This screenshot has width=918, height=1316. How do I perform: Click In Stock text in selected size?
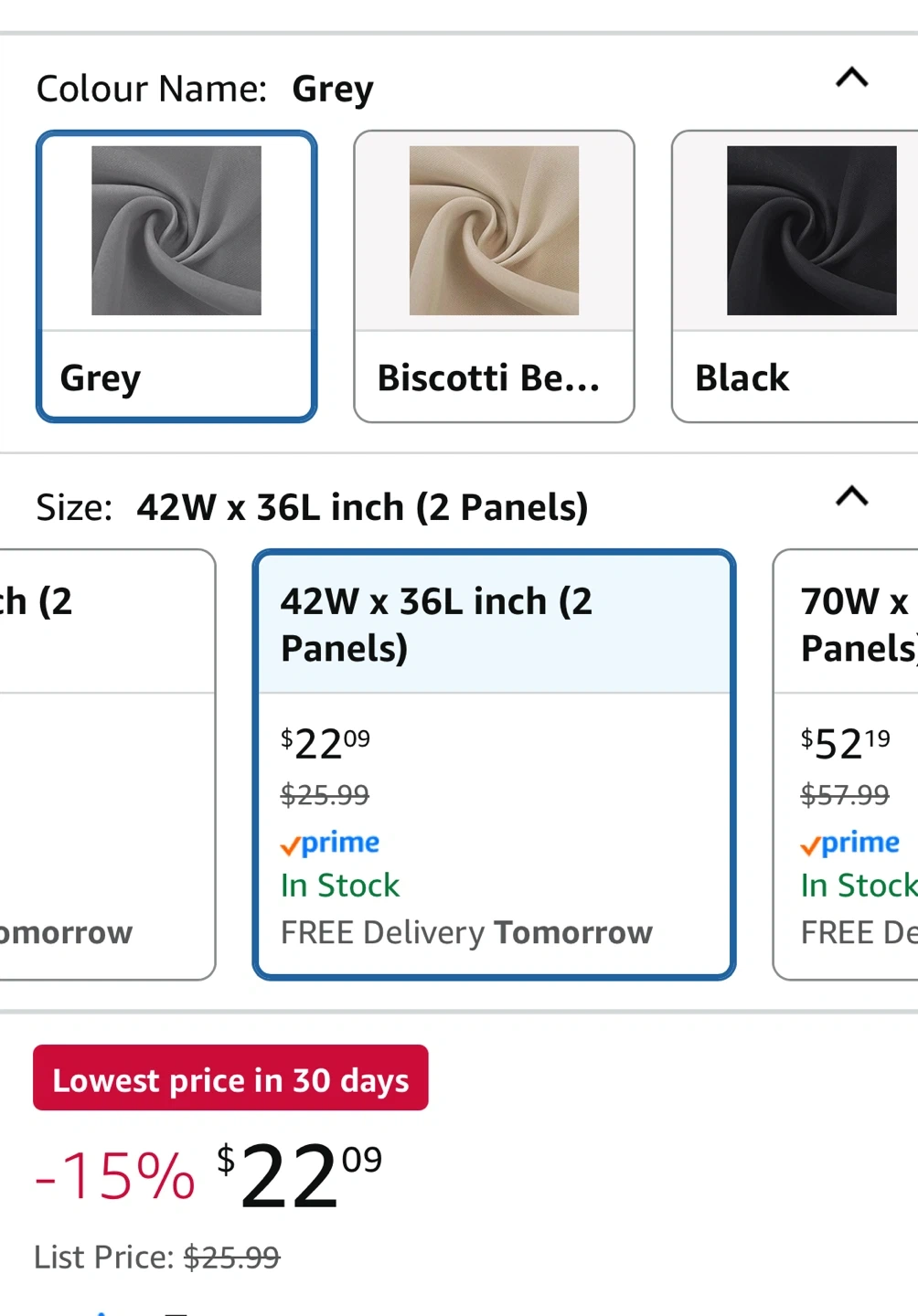(x=340, y=886)
